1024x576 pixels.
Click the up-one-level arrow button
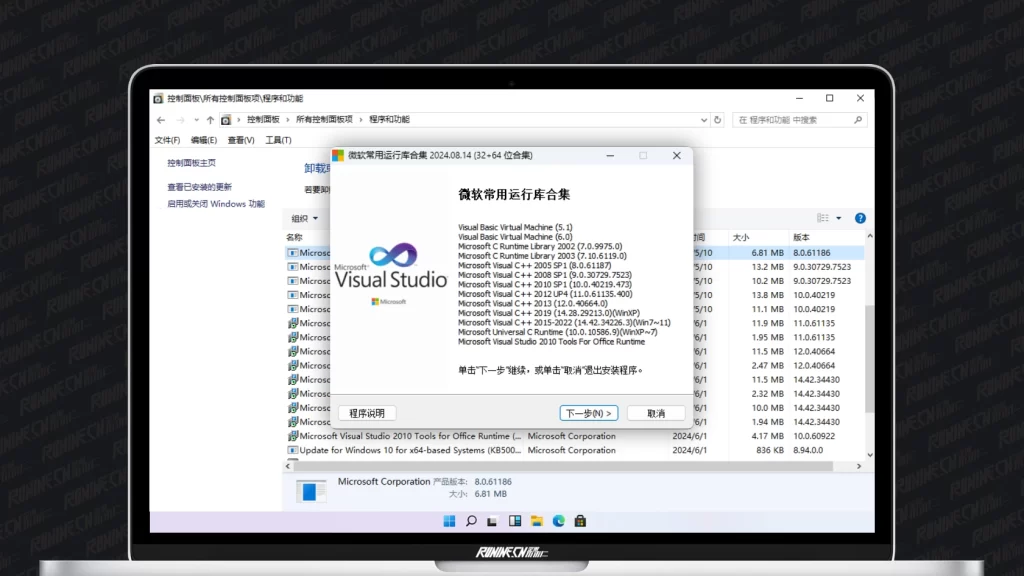[210, 119]
